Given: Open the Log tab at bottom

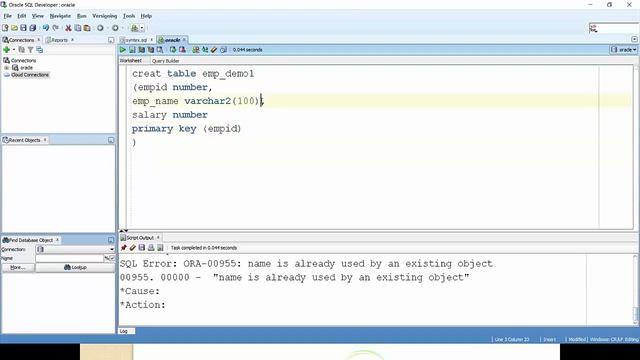Looking at the screenshot, I should (124, 331).
